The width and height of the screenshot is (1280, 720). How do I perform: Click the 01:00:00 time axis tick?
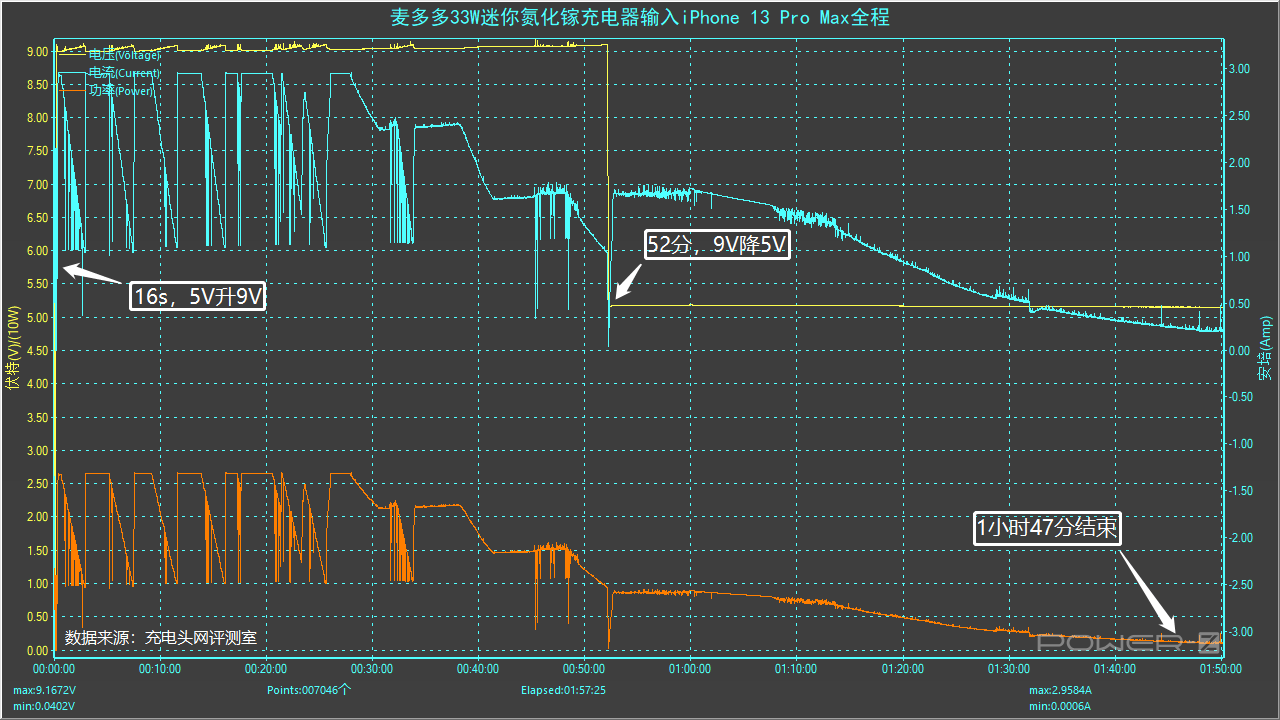[x=690, y=669]
